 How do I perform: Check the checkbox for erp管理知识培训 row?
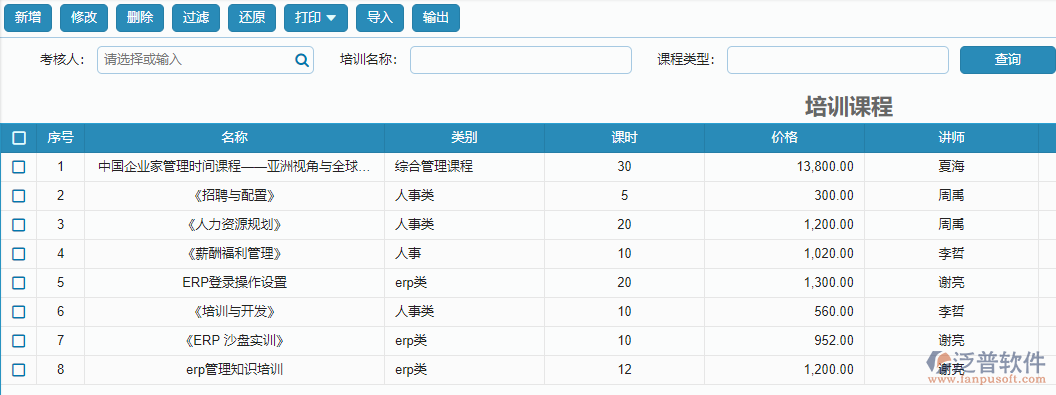pos(19,369)
